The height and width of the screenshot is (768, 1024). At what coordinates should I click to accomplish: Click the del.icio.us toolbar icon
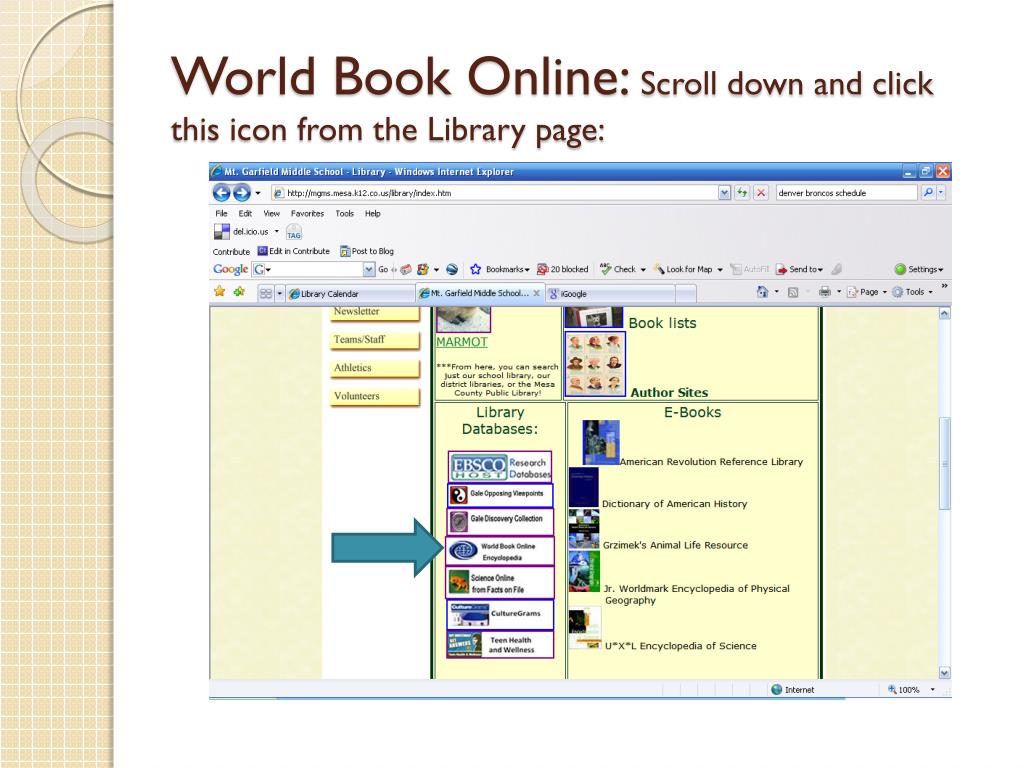[222, 231]
